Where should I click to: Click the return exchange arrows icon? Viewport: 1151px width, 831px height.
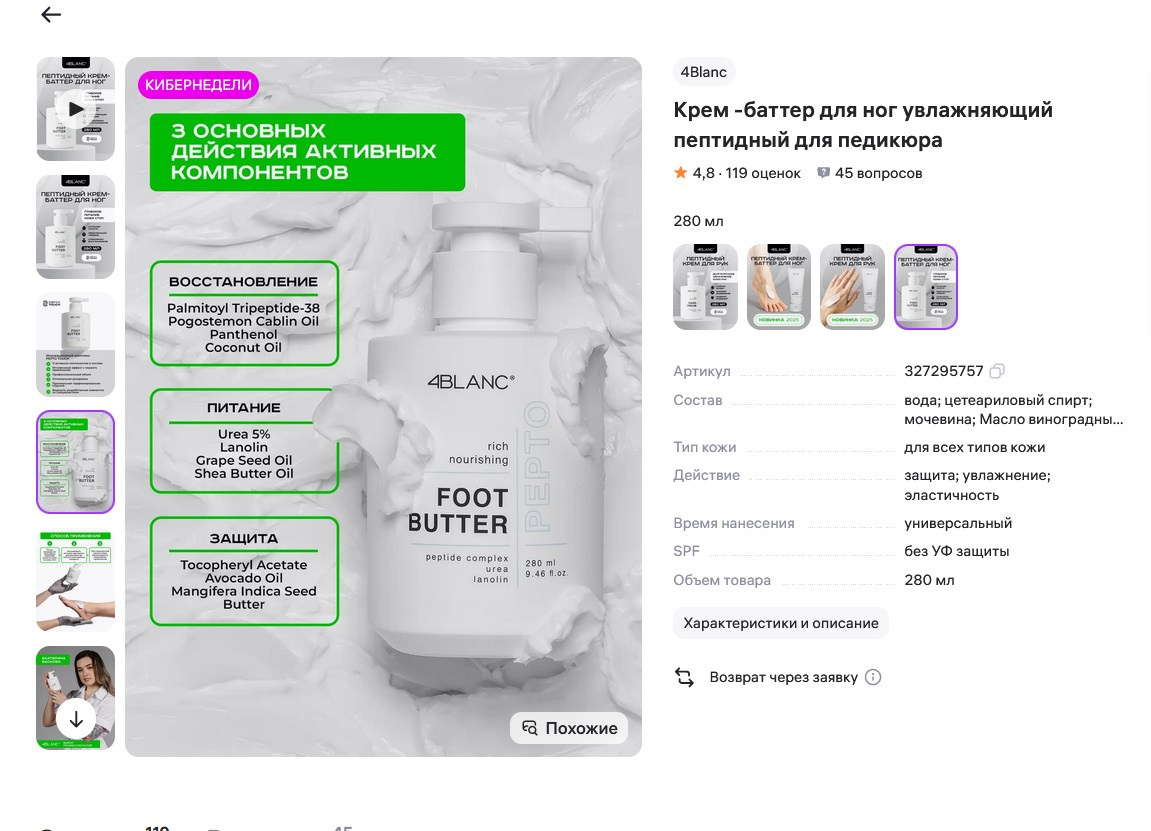(x=684, y=678)
